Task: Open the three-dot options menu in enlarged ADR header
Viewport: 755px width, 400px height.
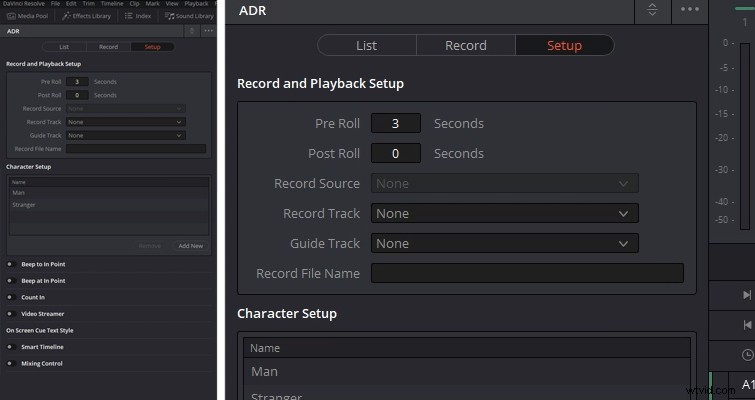Action: [x=690, y=10]
